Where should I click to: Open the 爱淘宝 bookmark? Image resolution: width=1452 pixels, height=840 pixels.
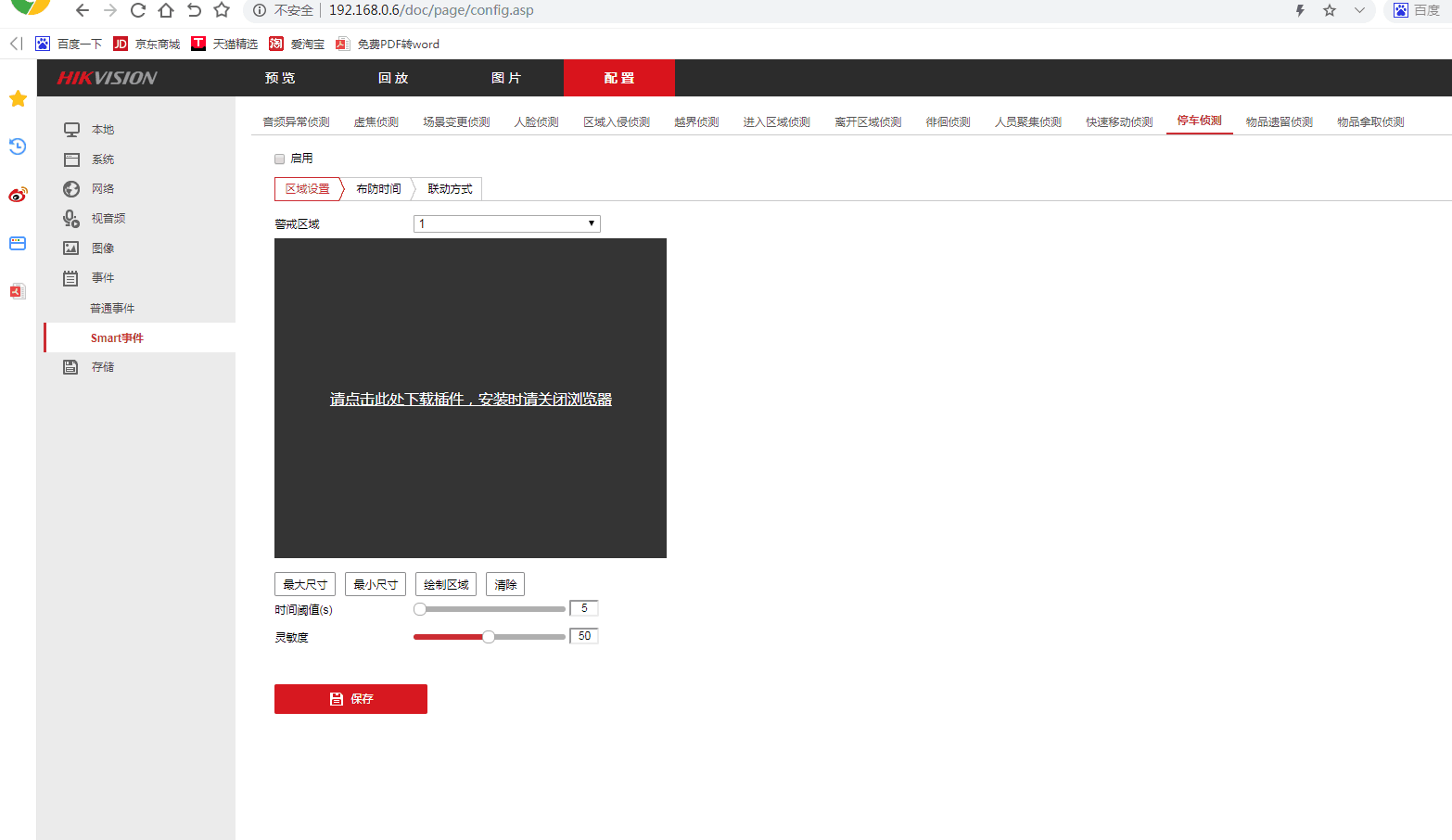pyautogui.click(x=297, y=44)
